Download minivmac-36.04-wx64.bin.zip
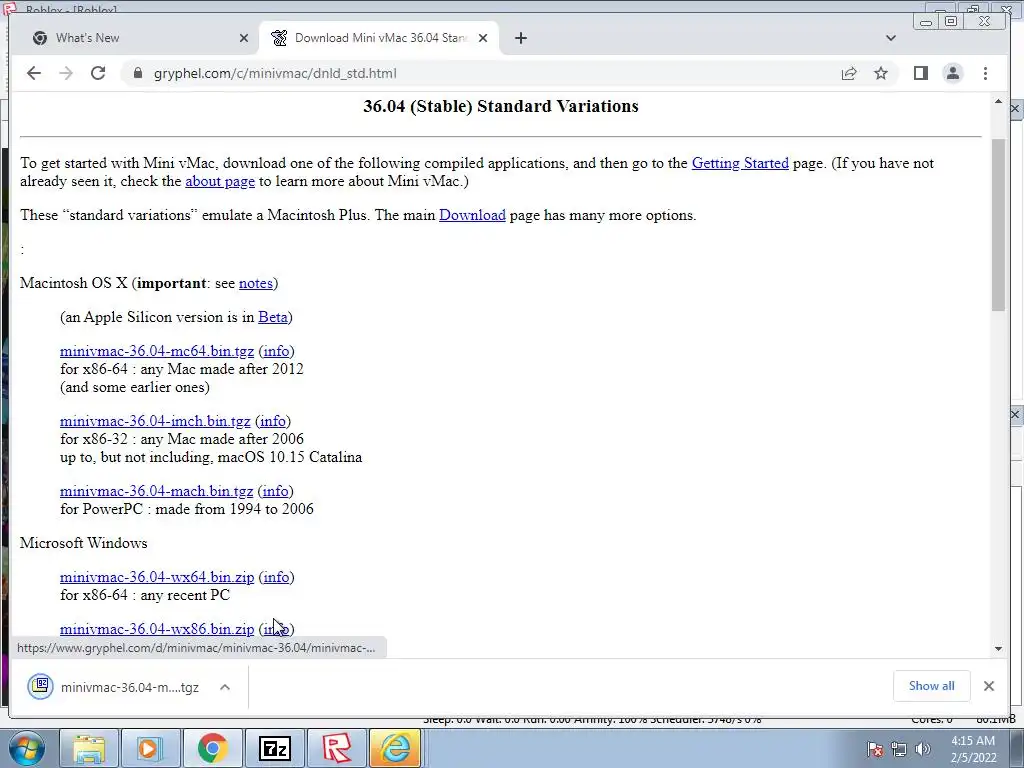1024x768 pixels. click(x=157, y=577)
